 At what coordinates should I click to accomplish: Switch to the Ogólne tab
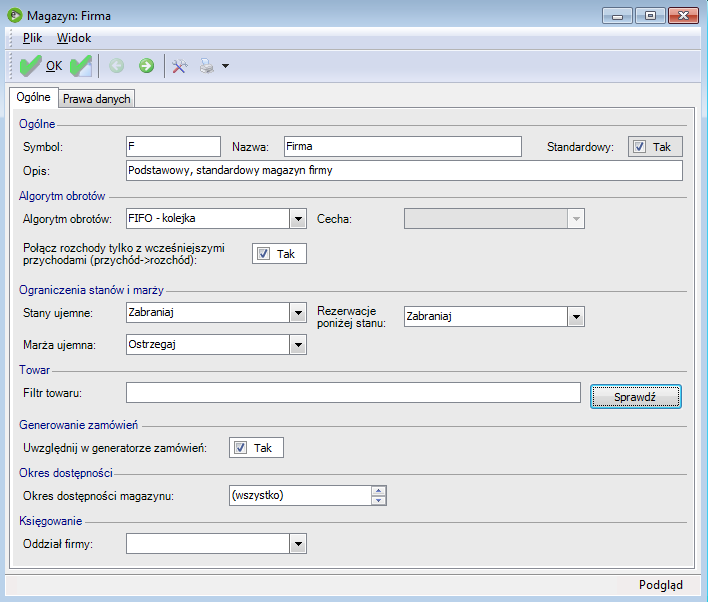[33, 97]
